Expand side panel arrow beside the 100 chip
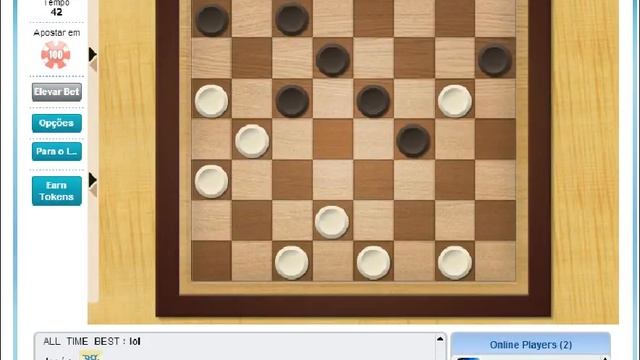Screen dimensions: 640x360 93,55
